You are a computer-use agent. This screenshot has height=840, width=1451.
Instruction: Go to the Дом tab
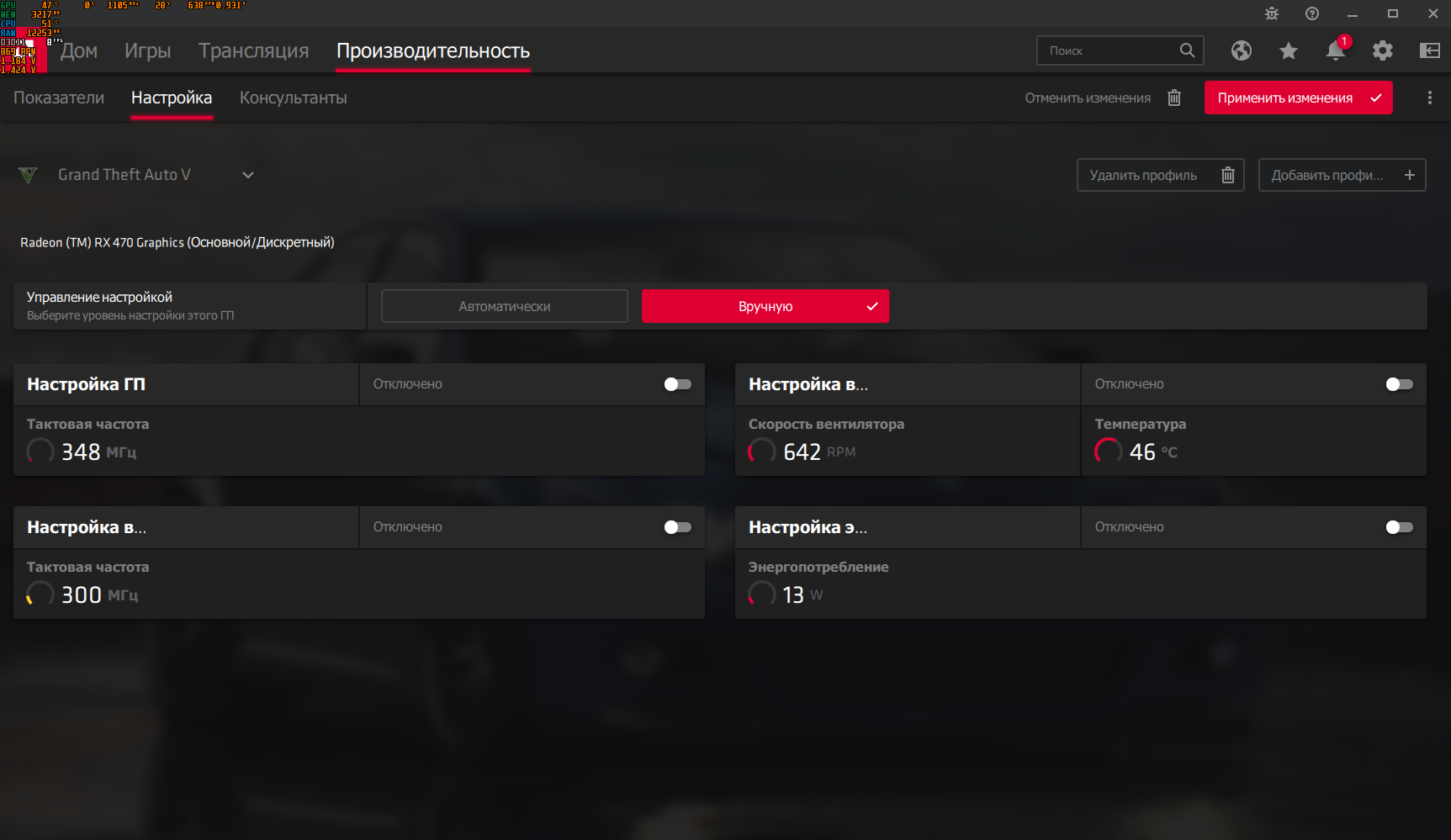click(79, 50)
